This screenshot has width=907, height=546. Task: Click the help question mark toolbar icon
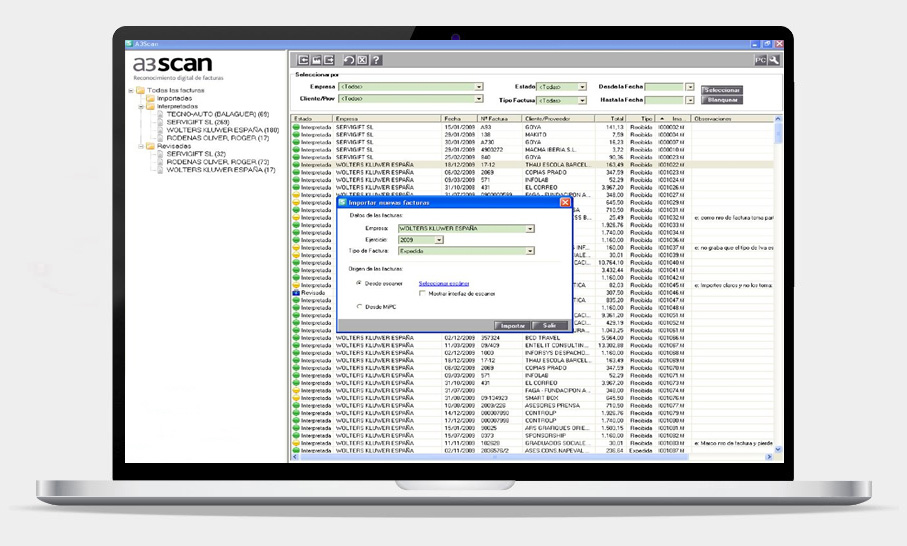[x=377, y=60]
